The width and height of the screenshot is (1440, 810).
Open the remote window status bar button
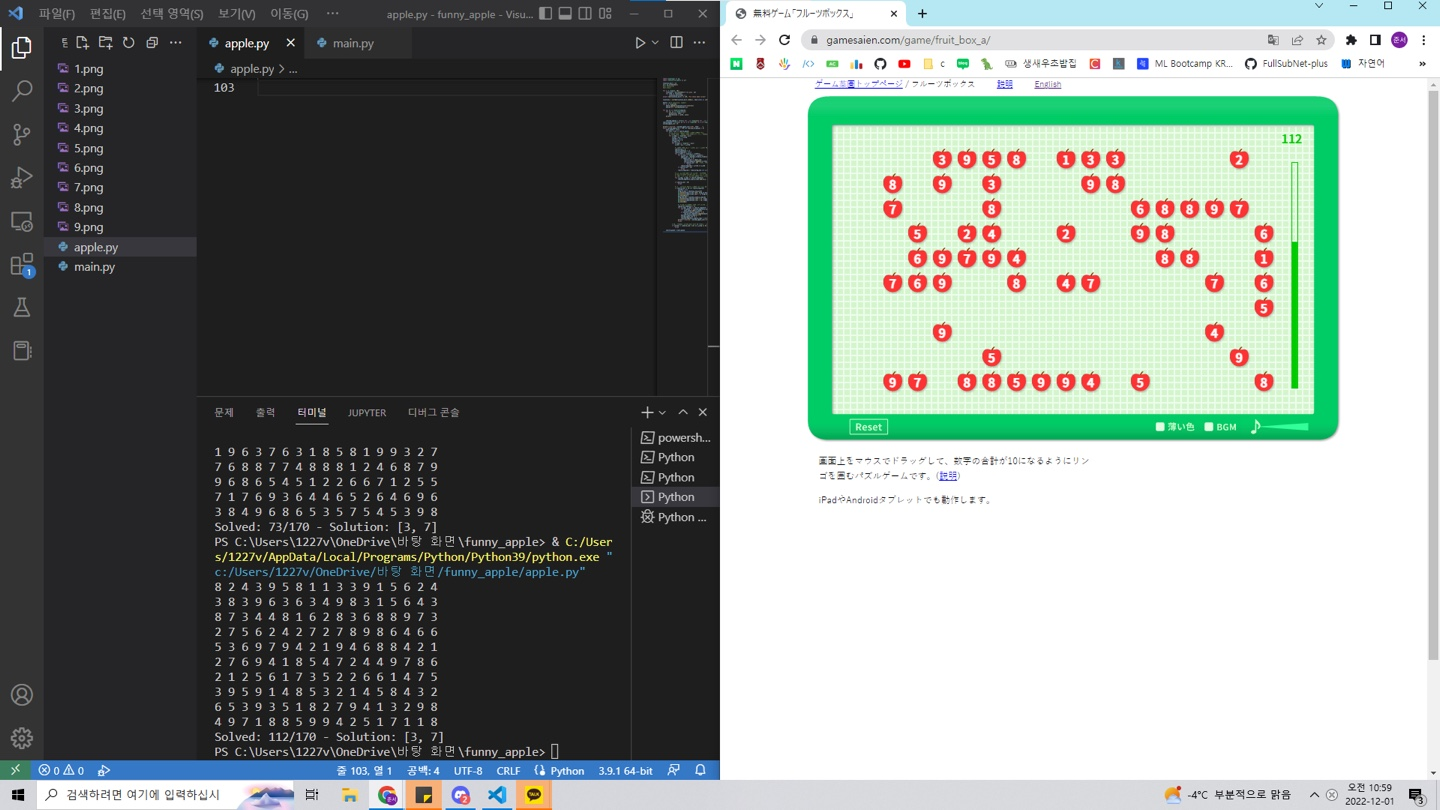[16, 771]
